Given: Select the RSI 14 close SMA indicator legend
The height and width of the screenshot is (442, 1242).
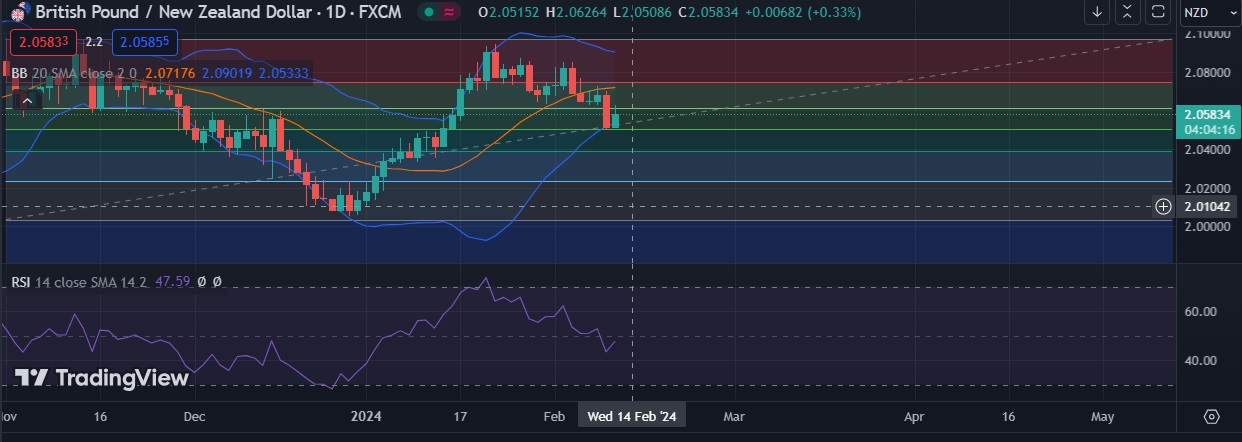Looking at the screenshot, I should [80, 282].
